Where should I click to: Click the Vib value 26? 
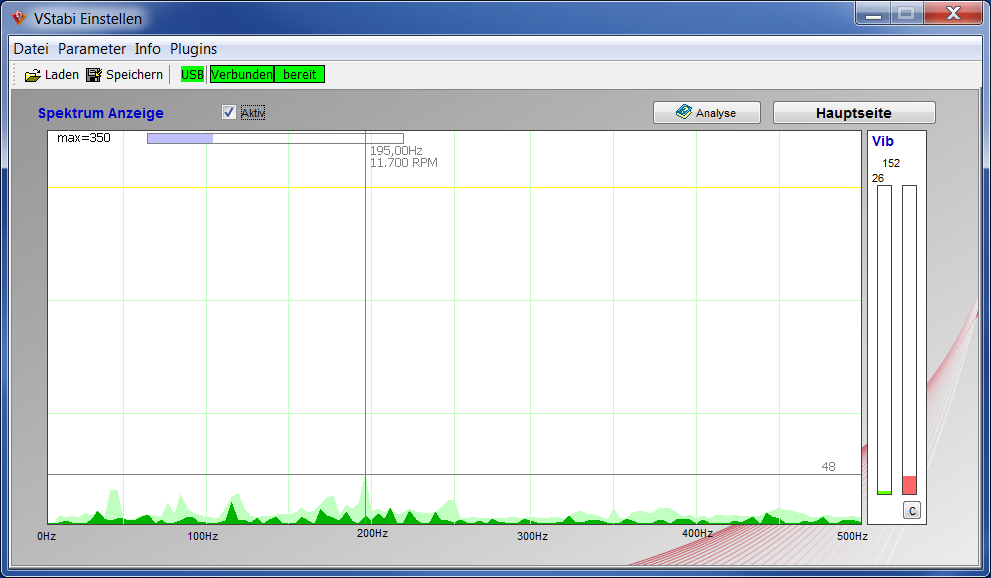coord(878,178)
